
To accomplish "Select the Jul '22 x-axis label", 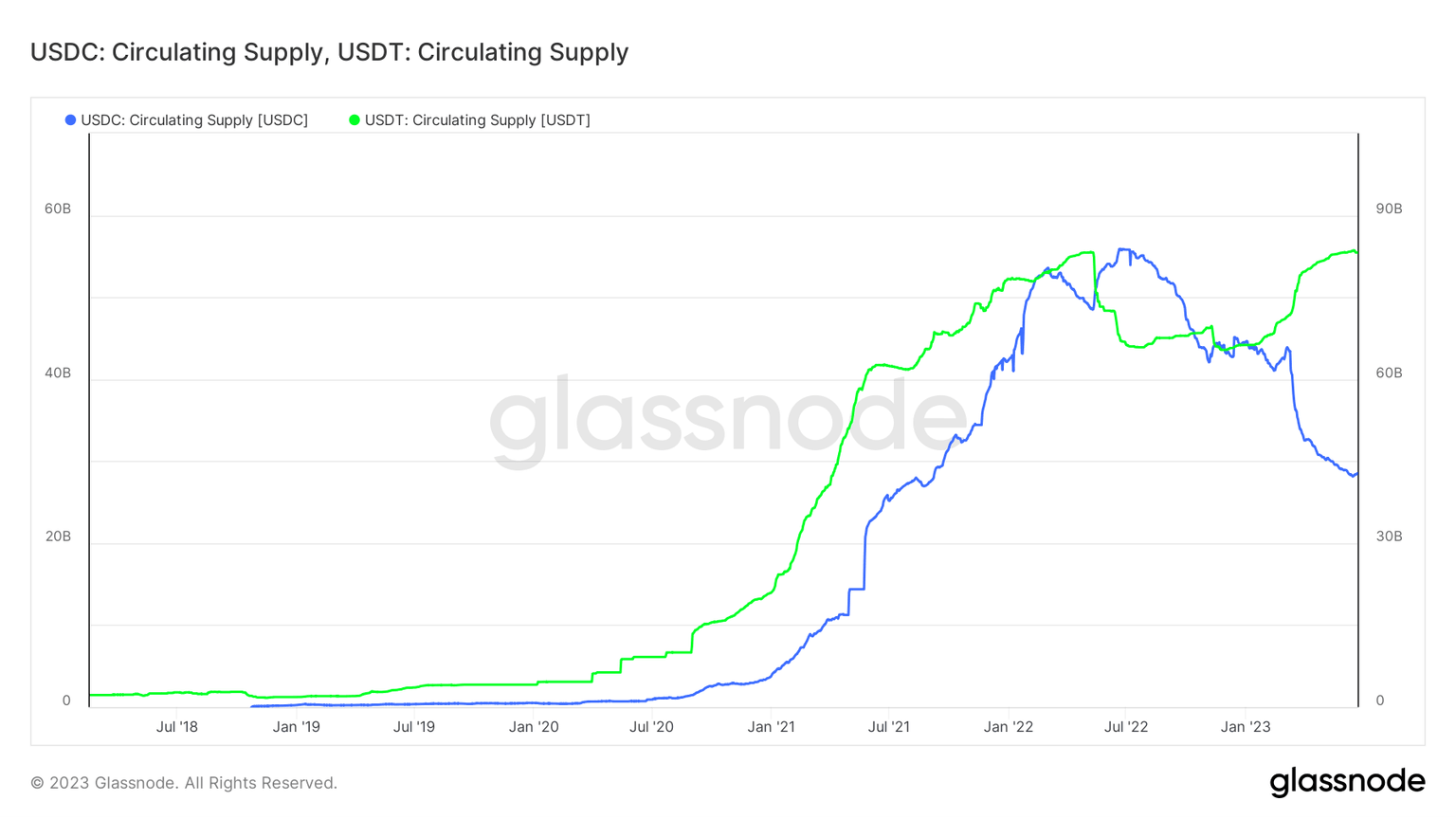I will pyautogui.click(x=1126, y=727).
